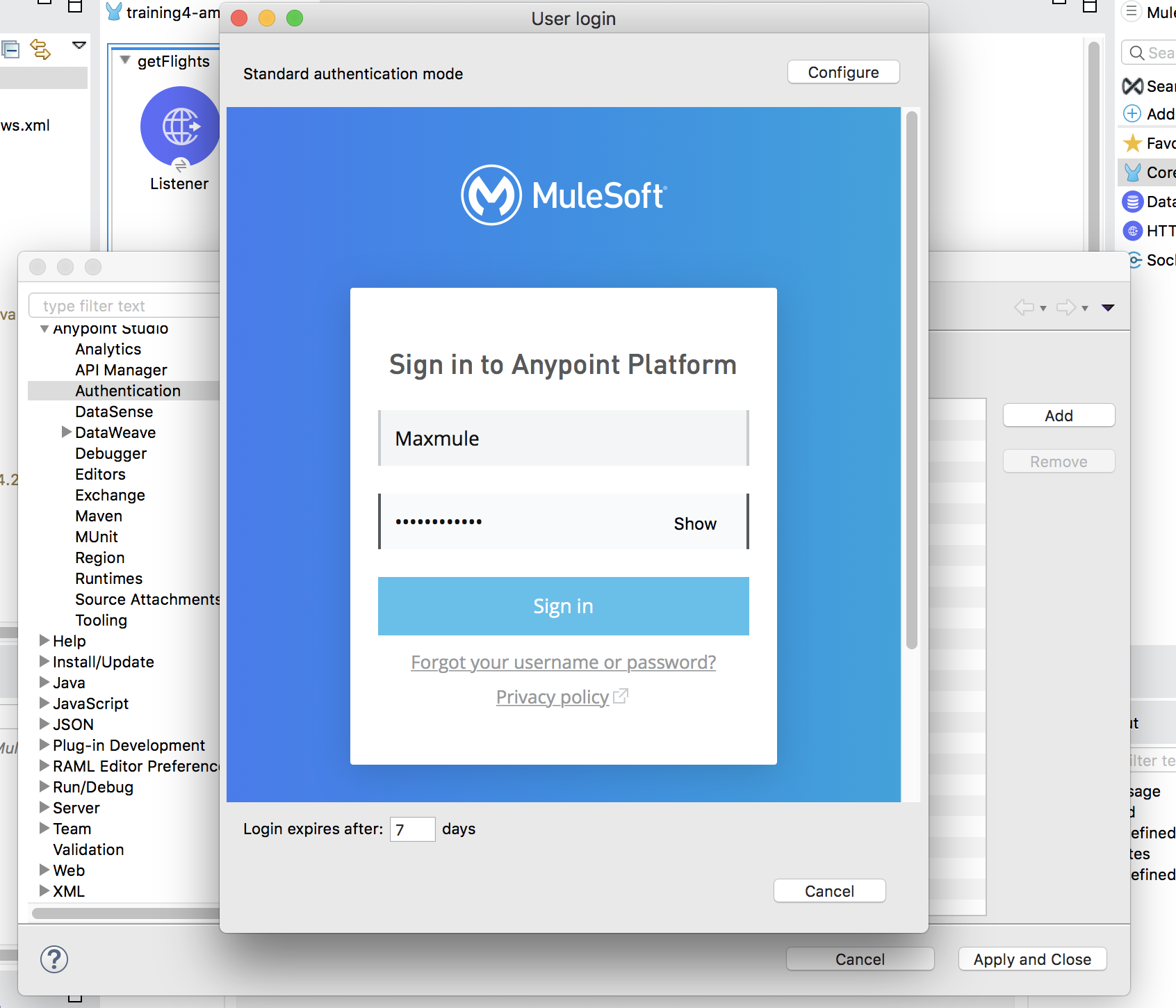Expand the Server preferences node
This screenshot has height=1008, width=1176.
[x=44, y=807]
